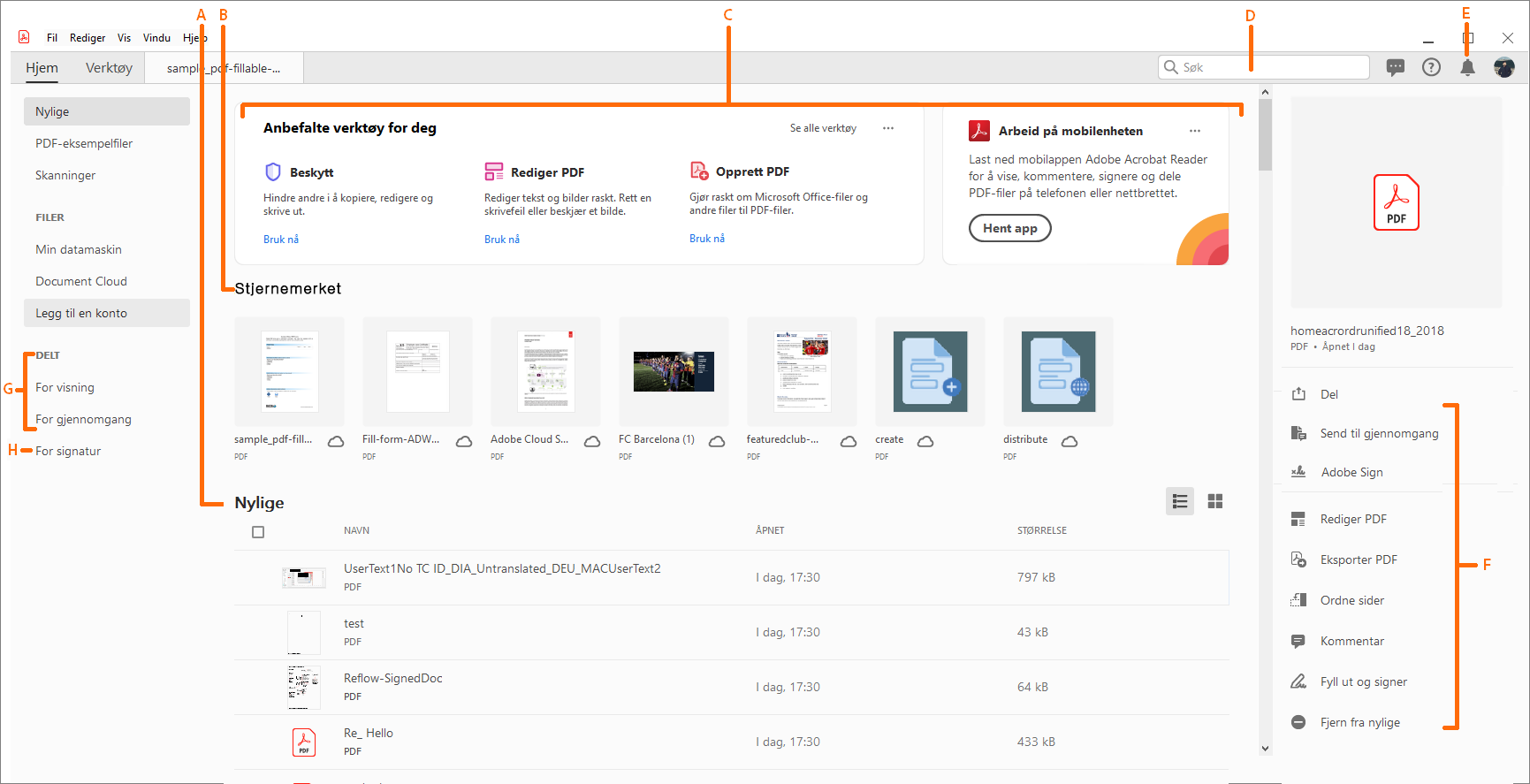Click the search magnifier icon
This screenshot has height=784, width=1530.
click(1171, 67)
